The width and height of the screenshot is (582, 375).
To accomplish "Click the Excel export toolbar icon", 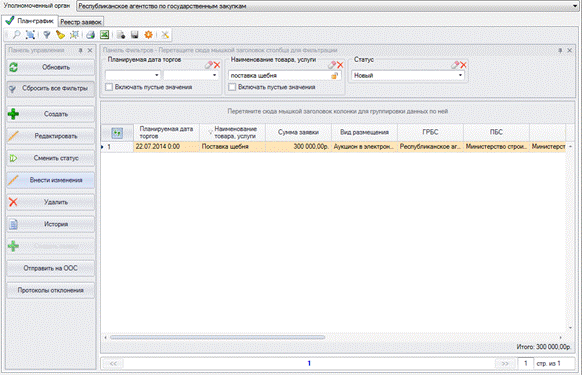I will [x=105, y=35].
